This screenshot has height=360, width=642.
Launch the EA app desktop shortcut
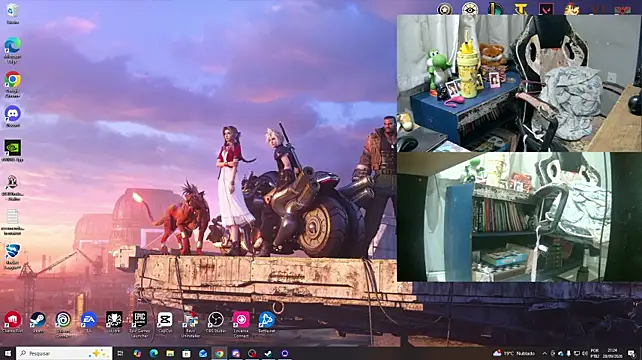[x=88, y=322]
